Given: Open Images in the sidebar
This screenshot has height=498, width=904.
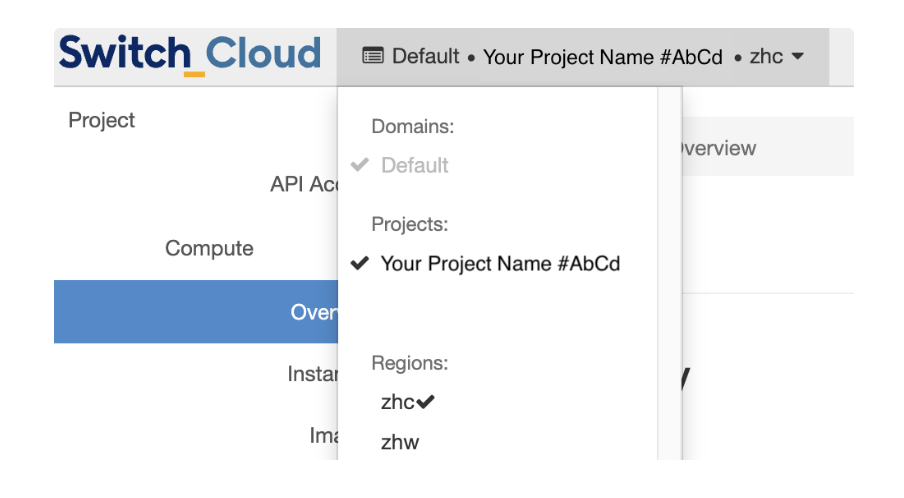Looking at the screenshot, I should (x=323, y=435).
